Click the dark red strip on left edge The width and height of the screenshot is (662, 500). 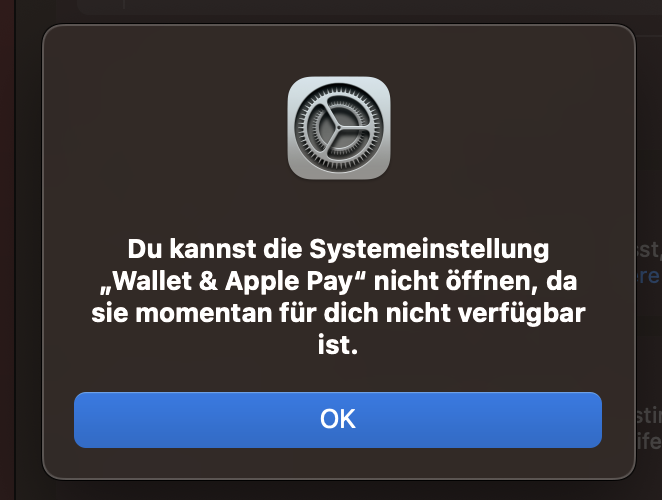(7, 250)
